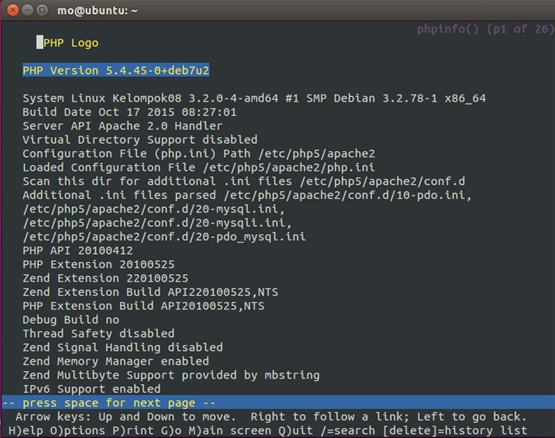Click the 'Build Date Oct 17 2015' line

pyautogui.click(x=130, y=112)
